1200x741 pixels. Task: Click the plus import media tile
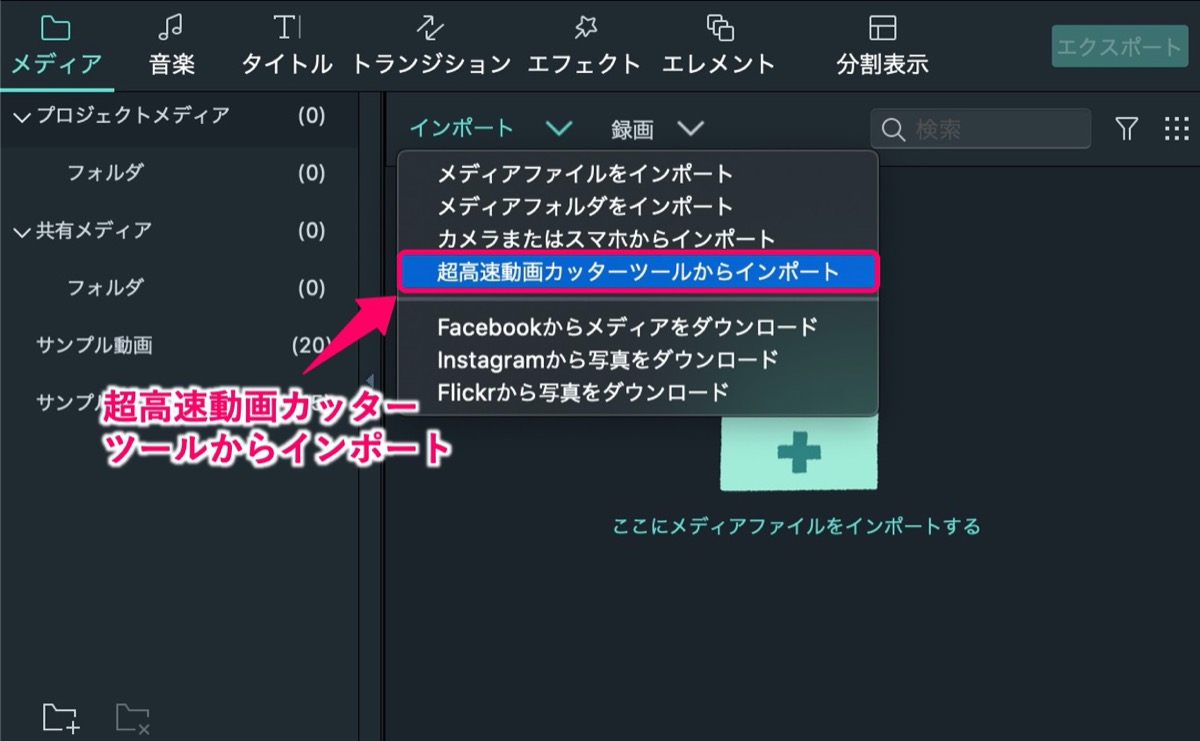pos(798,453)
